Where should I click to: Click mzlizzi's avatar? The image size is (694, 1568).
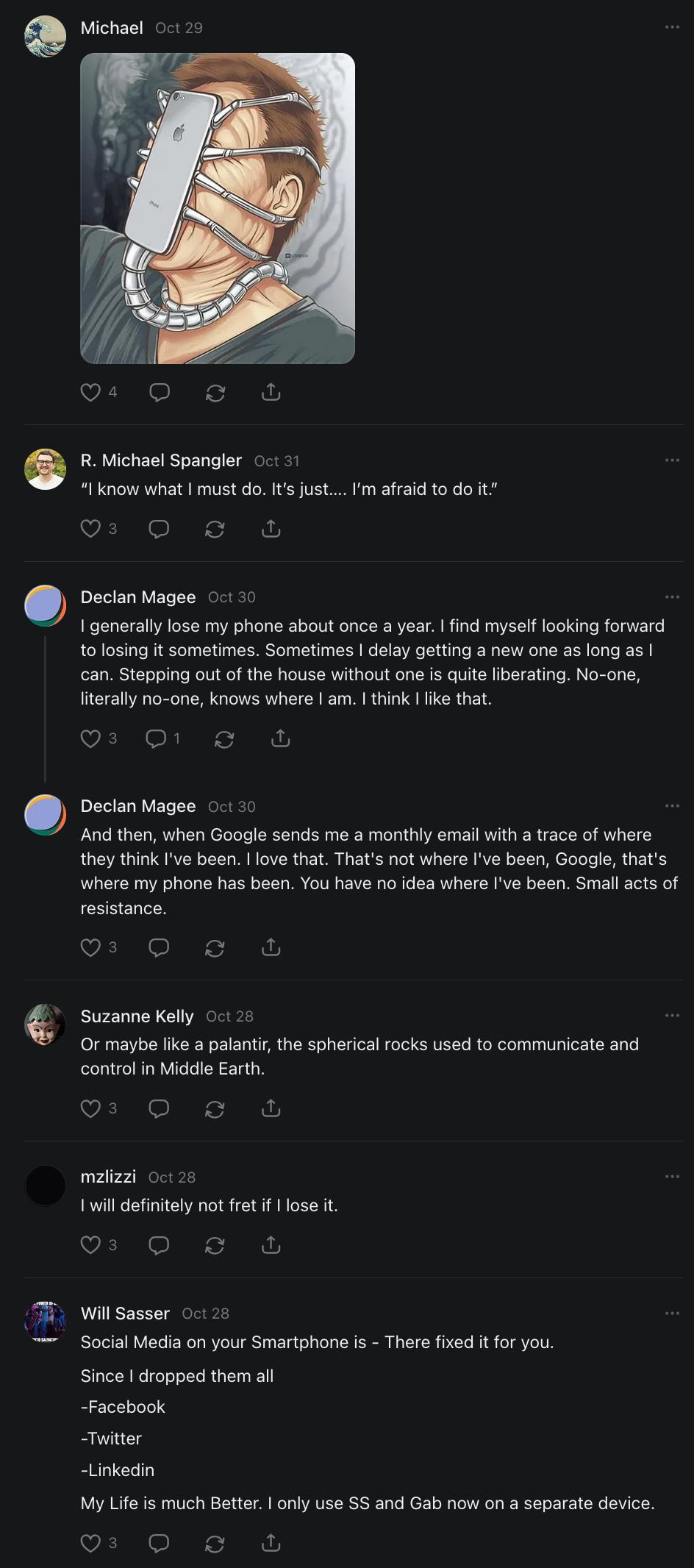pos(46,1186)
